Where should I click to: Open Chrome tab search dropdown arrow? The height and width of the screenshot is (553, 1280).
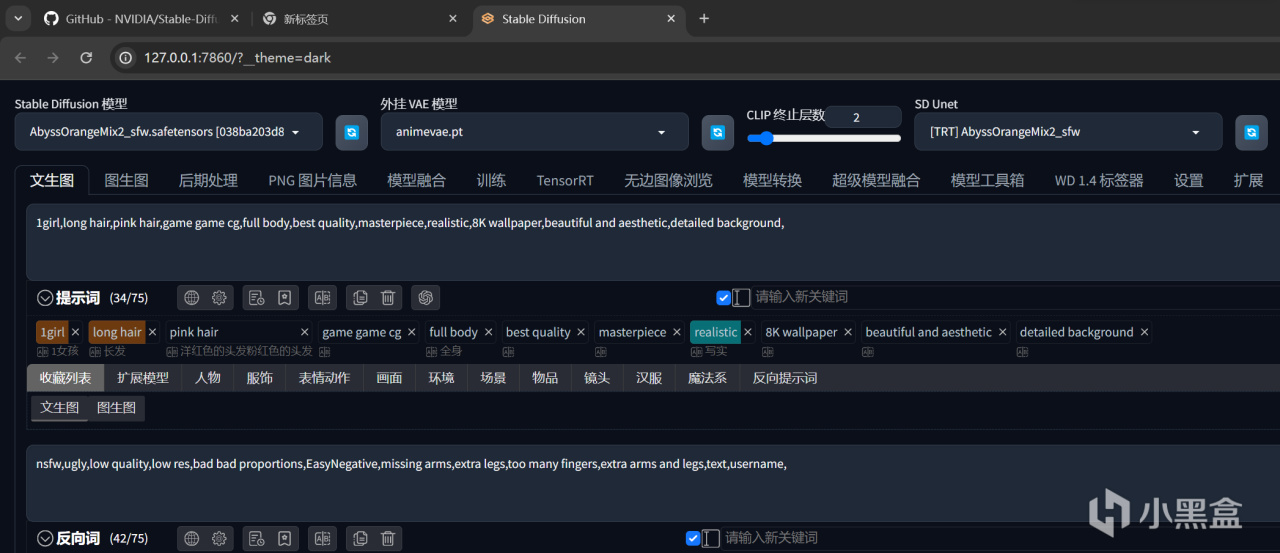18,19
